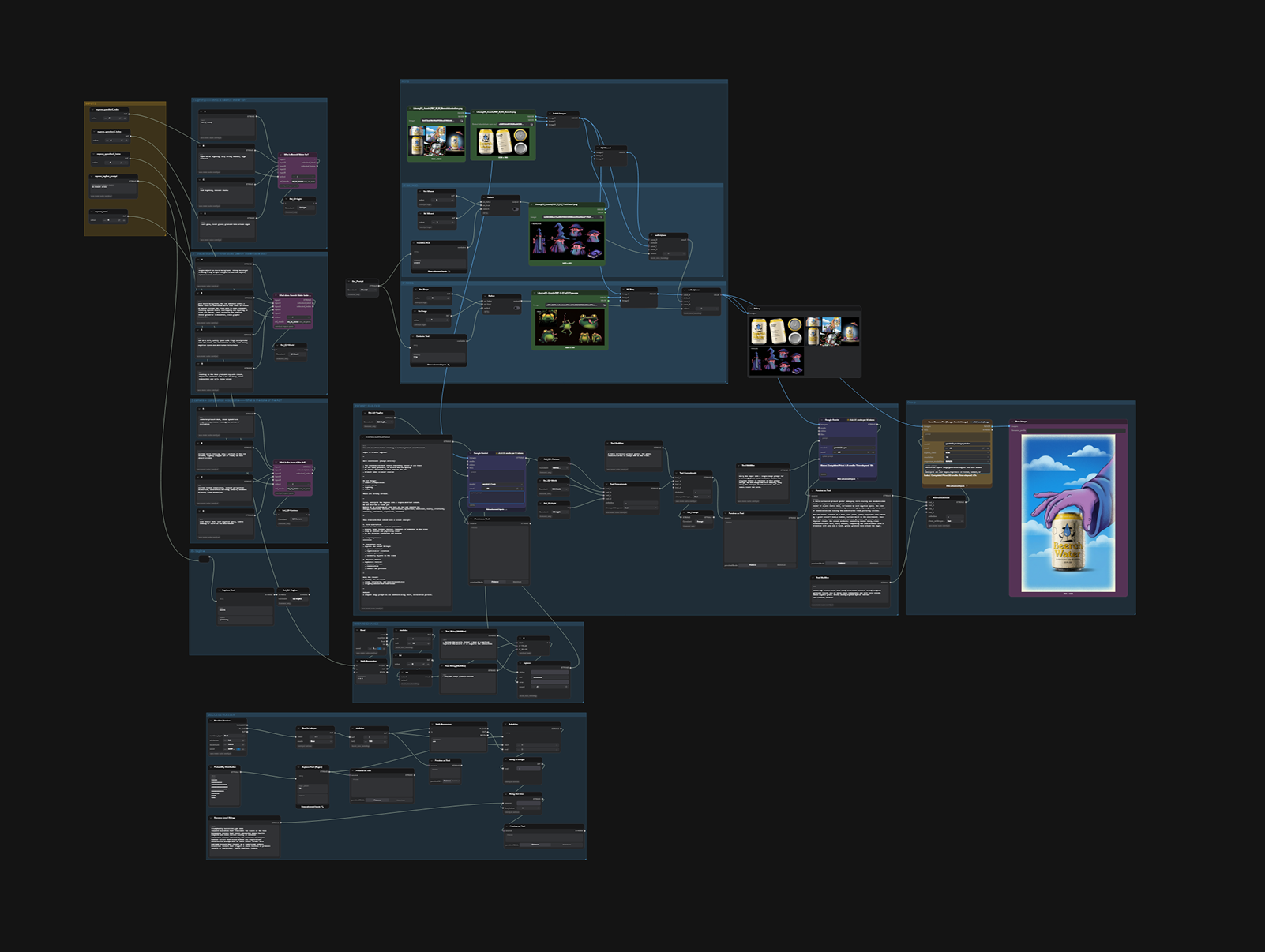
Task: Collapse the Substring node
Action: pyautogui.click(x=505, y=724)
